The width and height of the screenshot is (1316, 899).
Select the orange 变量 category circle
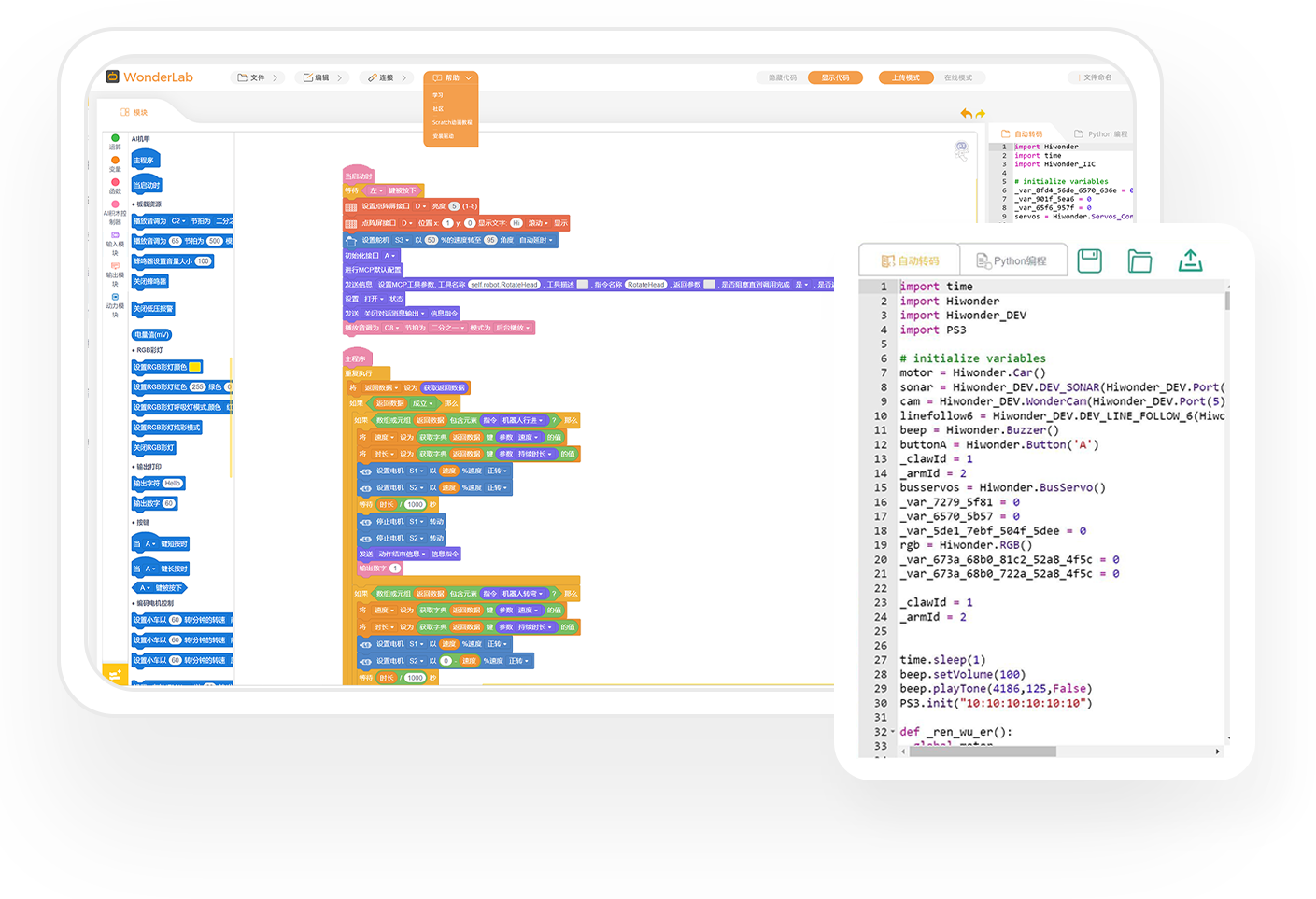point(115,161)
